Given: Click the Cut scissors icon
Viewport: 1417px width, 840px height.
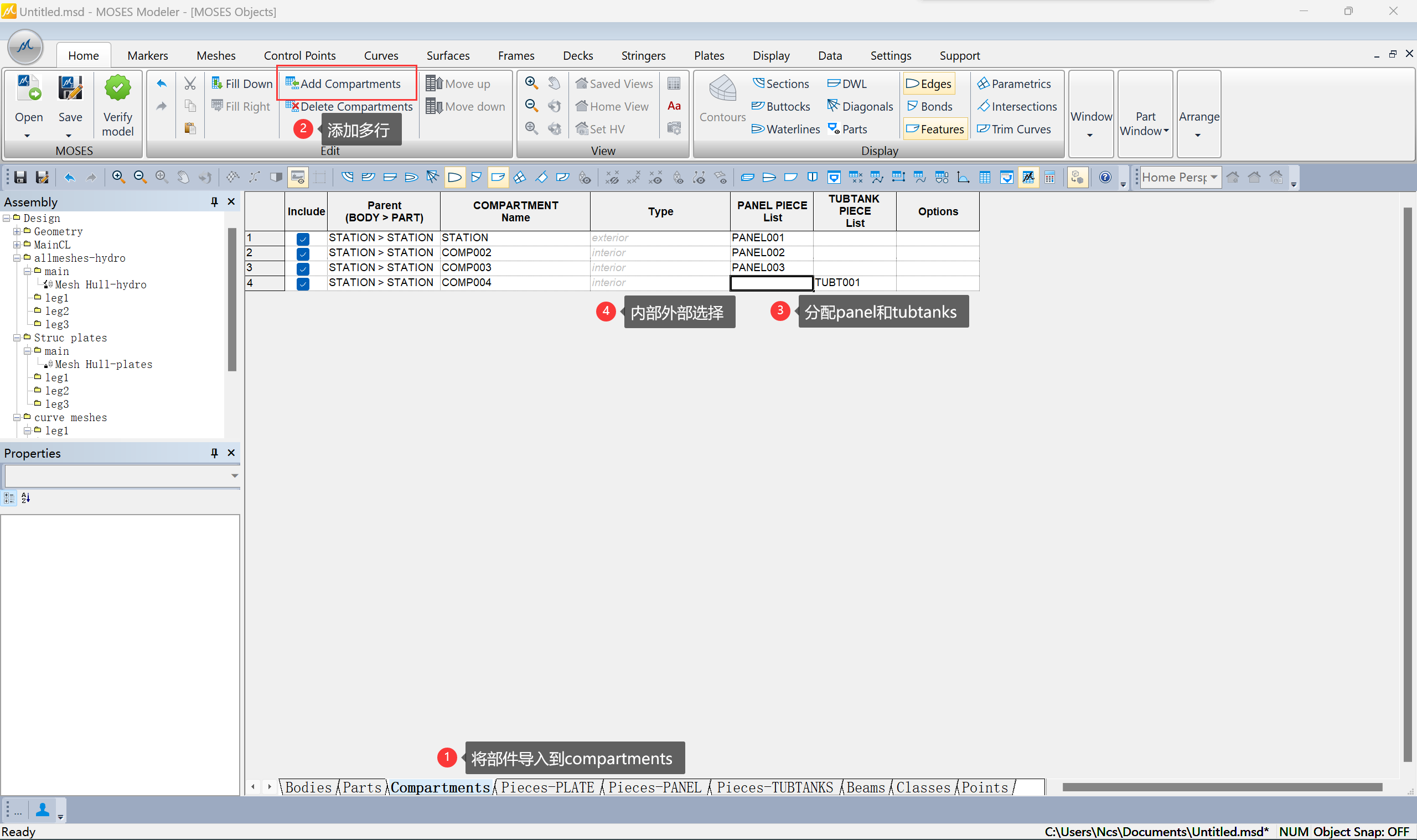Looking at the screenshot, I should tap(190, 84).
